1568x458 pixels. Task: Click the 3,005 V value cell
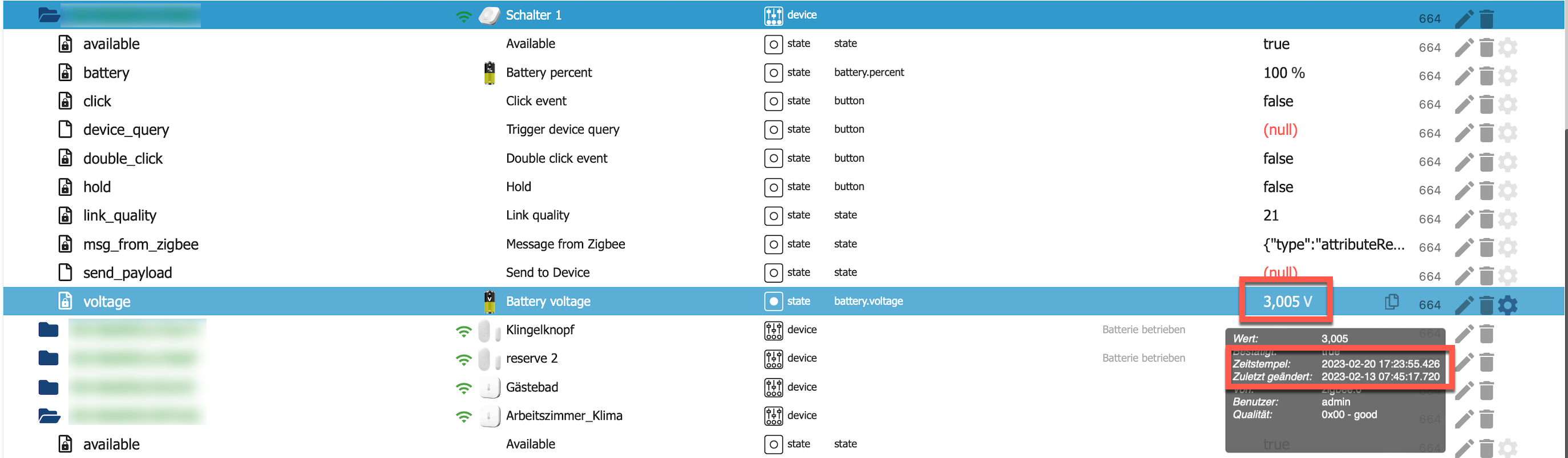1287,302
